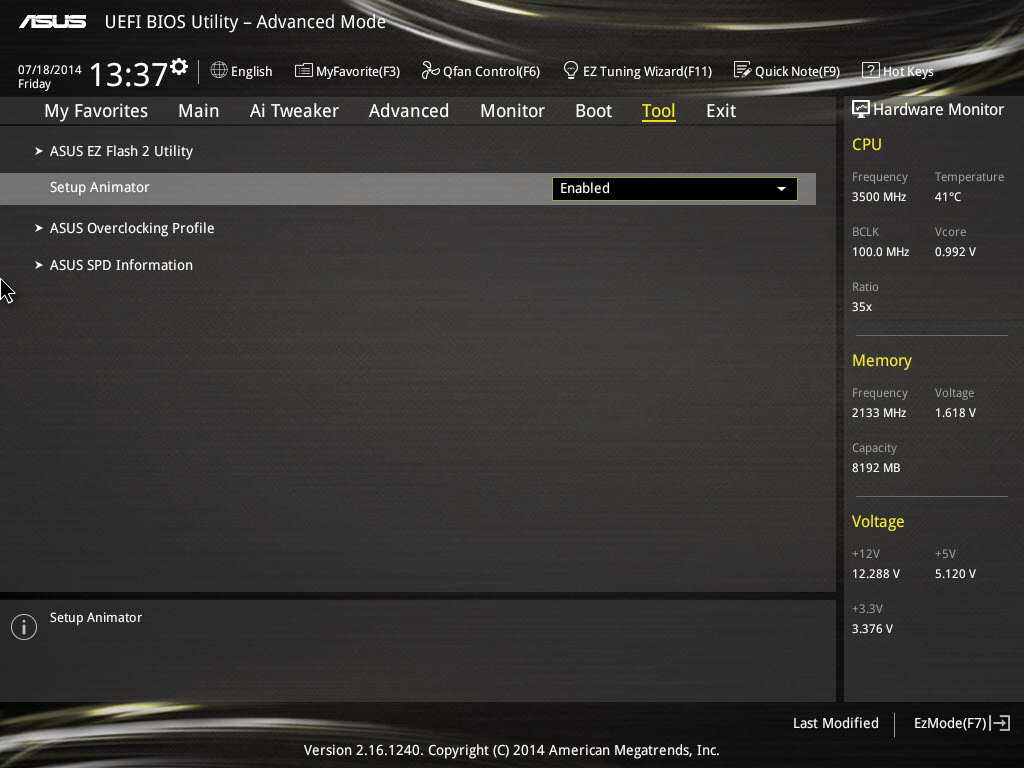Click memory frequency value 2133 MHz
This screenshot has height=768, width=1024.
(879, 413)
